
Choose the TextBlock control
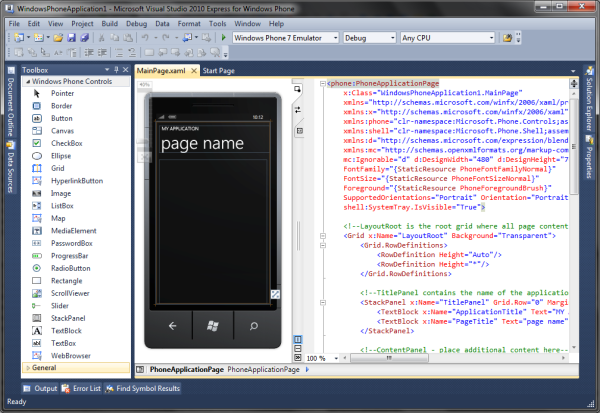[76, 331]
